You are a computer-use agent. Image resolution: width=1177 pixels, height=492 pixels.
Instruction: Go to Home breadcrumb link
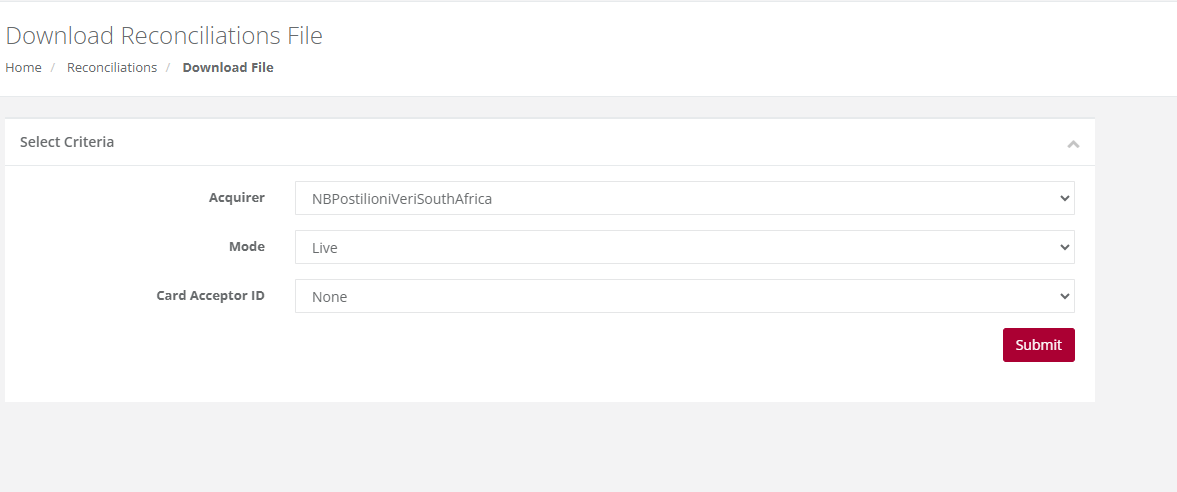(23, 68)
